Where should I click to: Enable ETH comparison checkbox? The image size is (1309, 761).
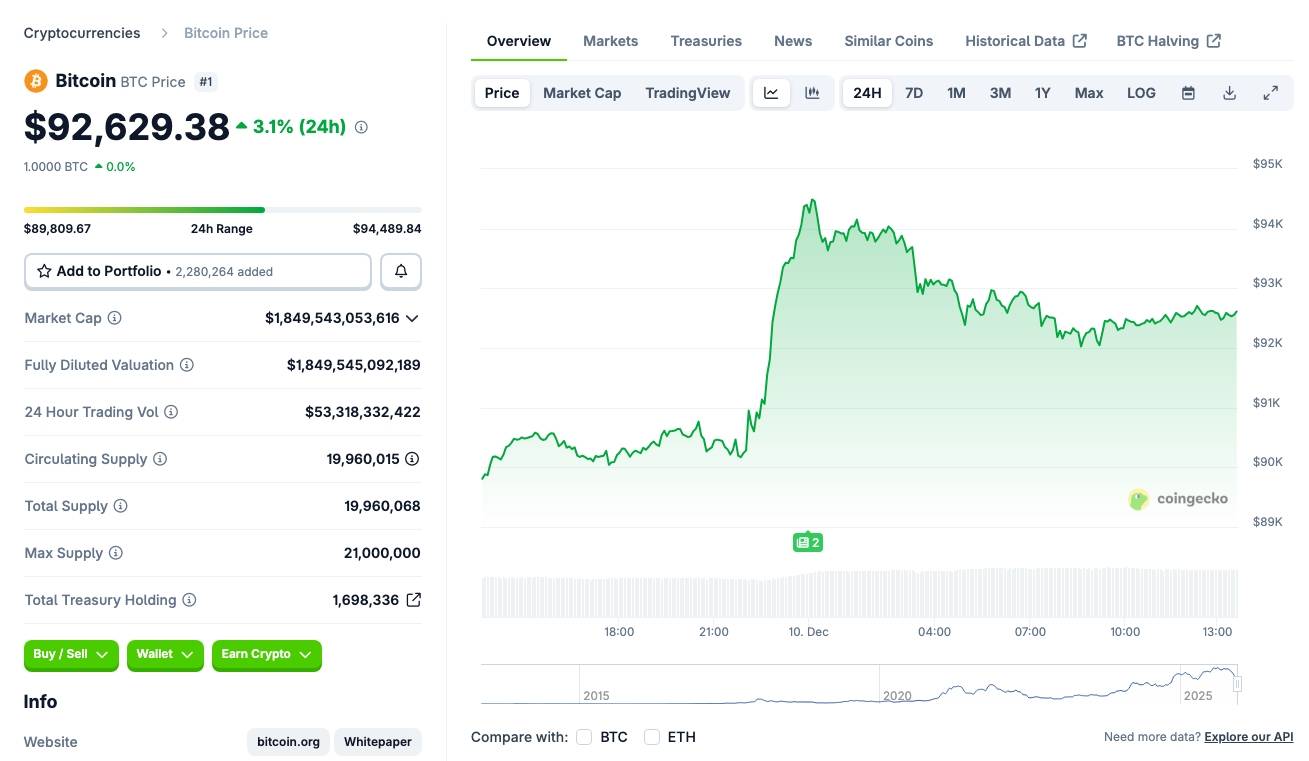pyautogui.click(x=652, y=737)
